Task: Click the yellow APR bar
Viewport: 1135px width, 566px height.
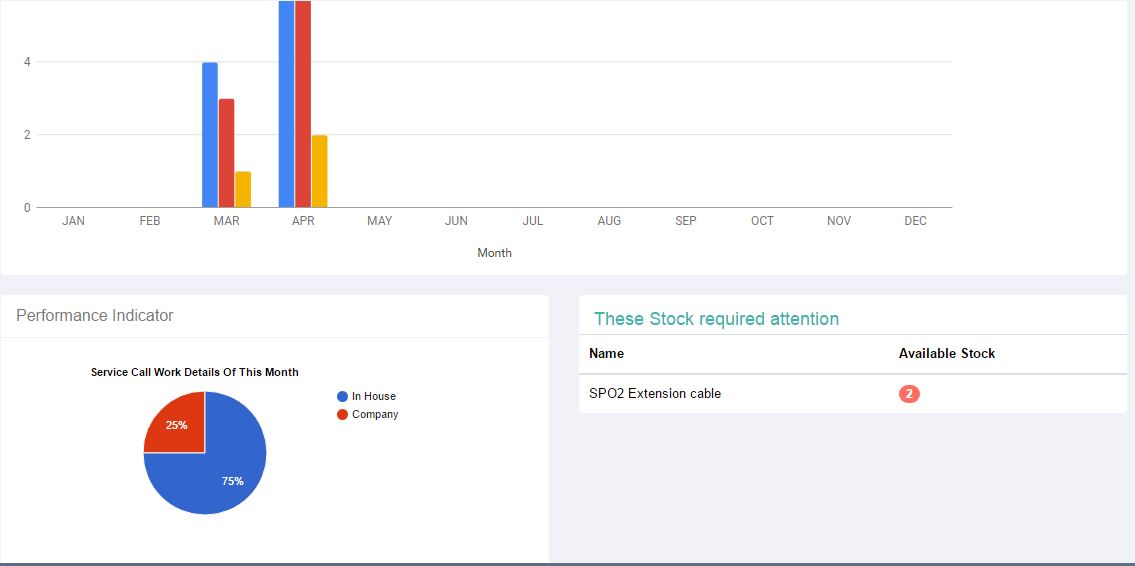Action: pos(319,171)
